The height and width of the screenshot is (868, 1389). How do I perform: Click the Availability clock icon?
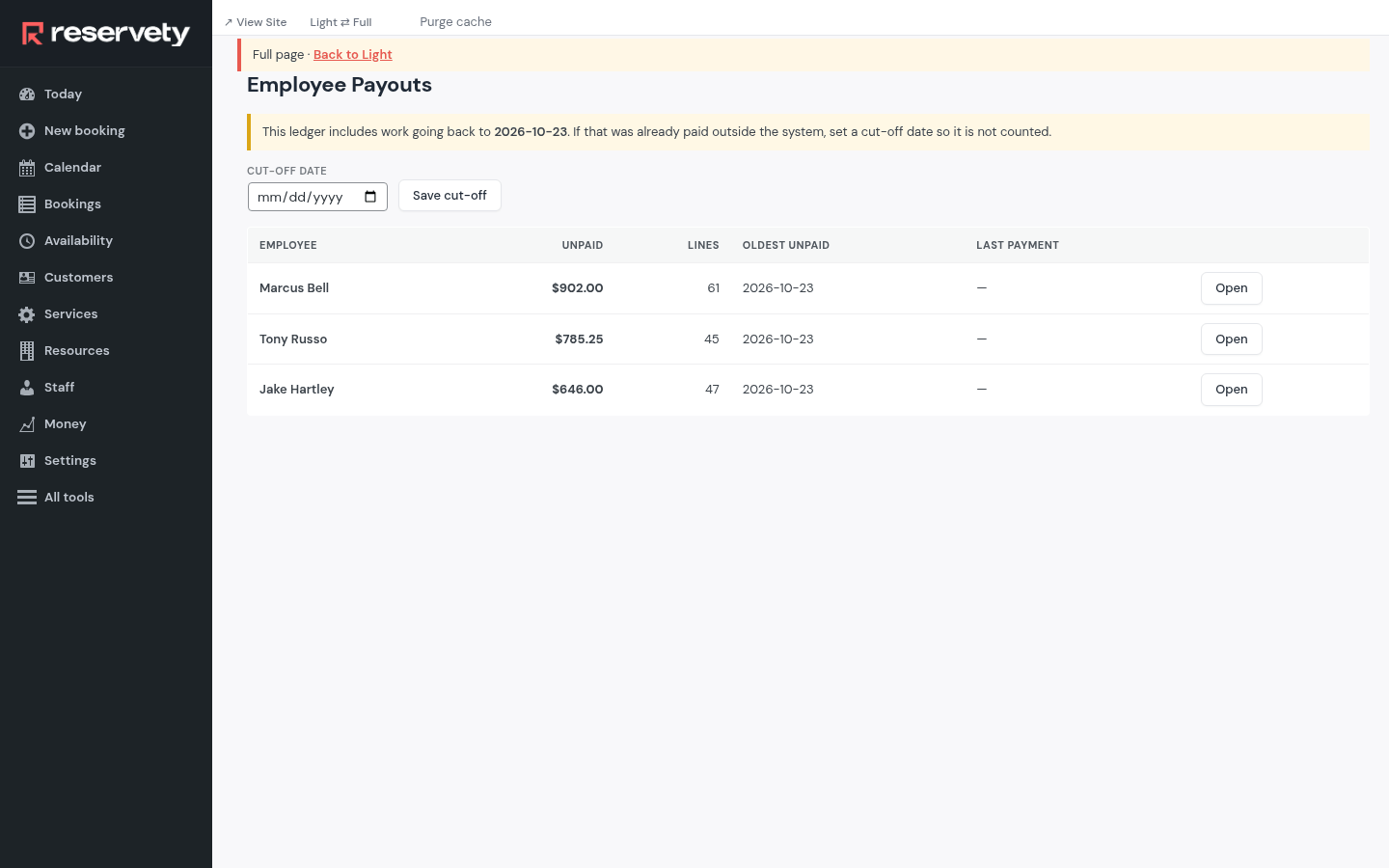coord(27,241)
